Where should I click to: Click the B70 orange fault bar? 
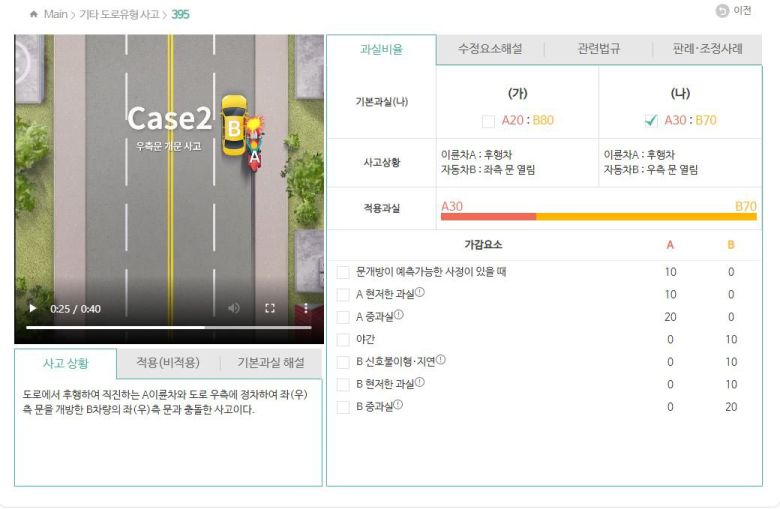click(x=646, y=216)
